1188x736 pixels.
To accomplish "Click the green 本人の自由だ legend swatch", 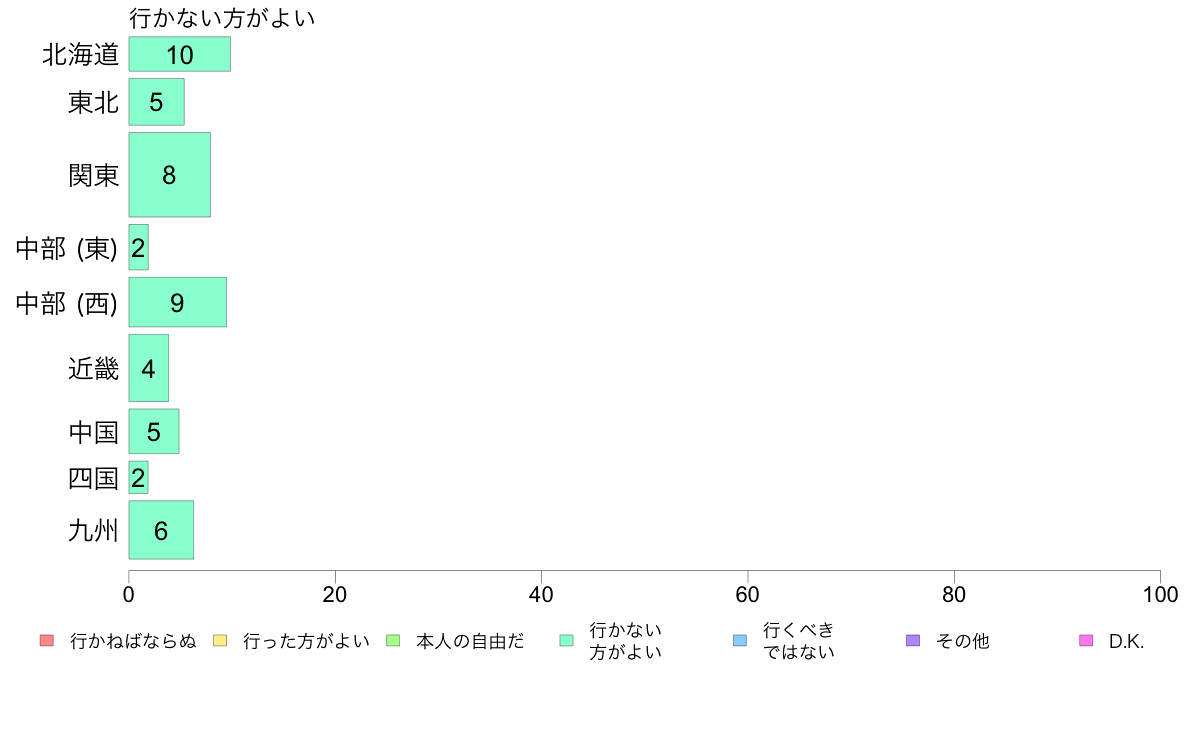I will pyautogui.click(x=393, y=640).
